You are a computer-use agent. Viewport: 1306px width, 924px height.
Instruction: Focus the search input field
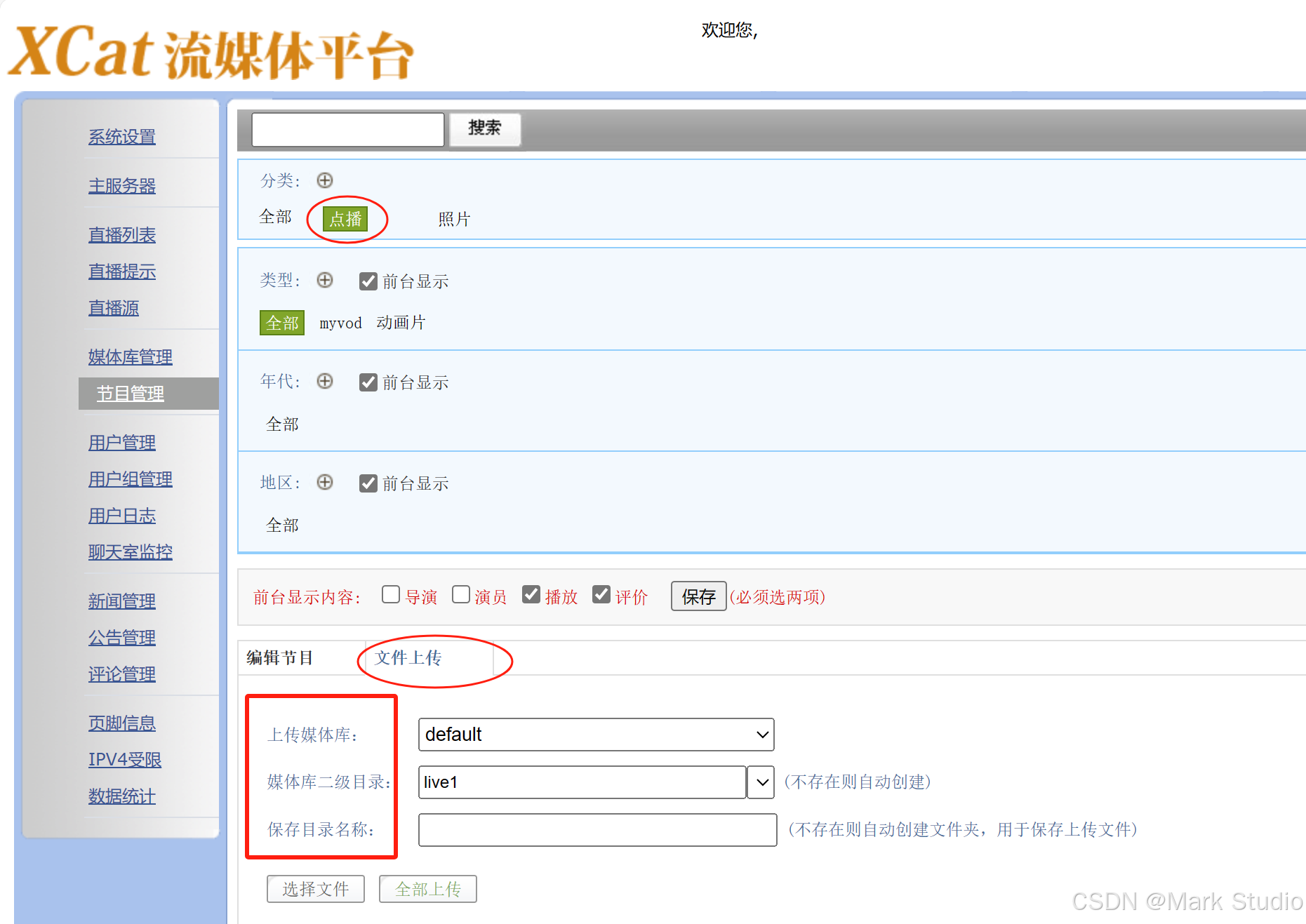(348, 130)
